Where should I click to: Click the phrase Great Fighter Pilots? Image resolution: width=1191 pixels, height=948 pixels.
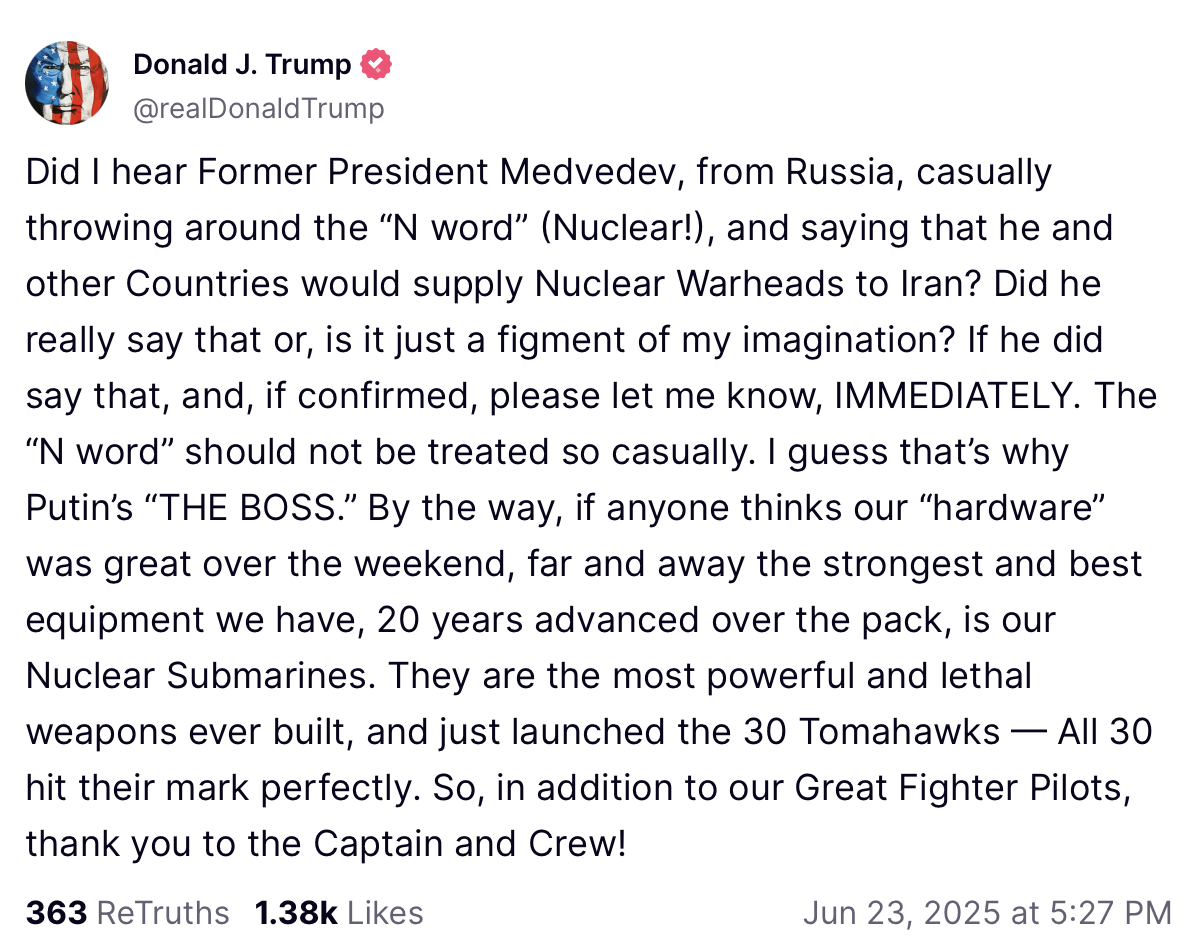(x=963, y=788)
